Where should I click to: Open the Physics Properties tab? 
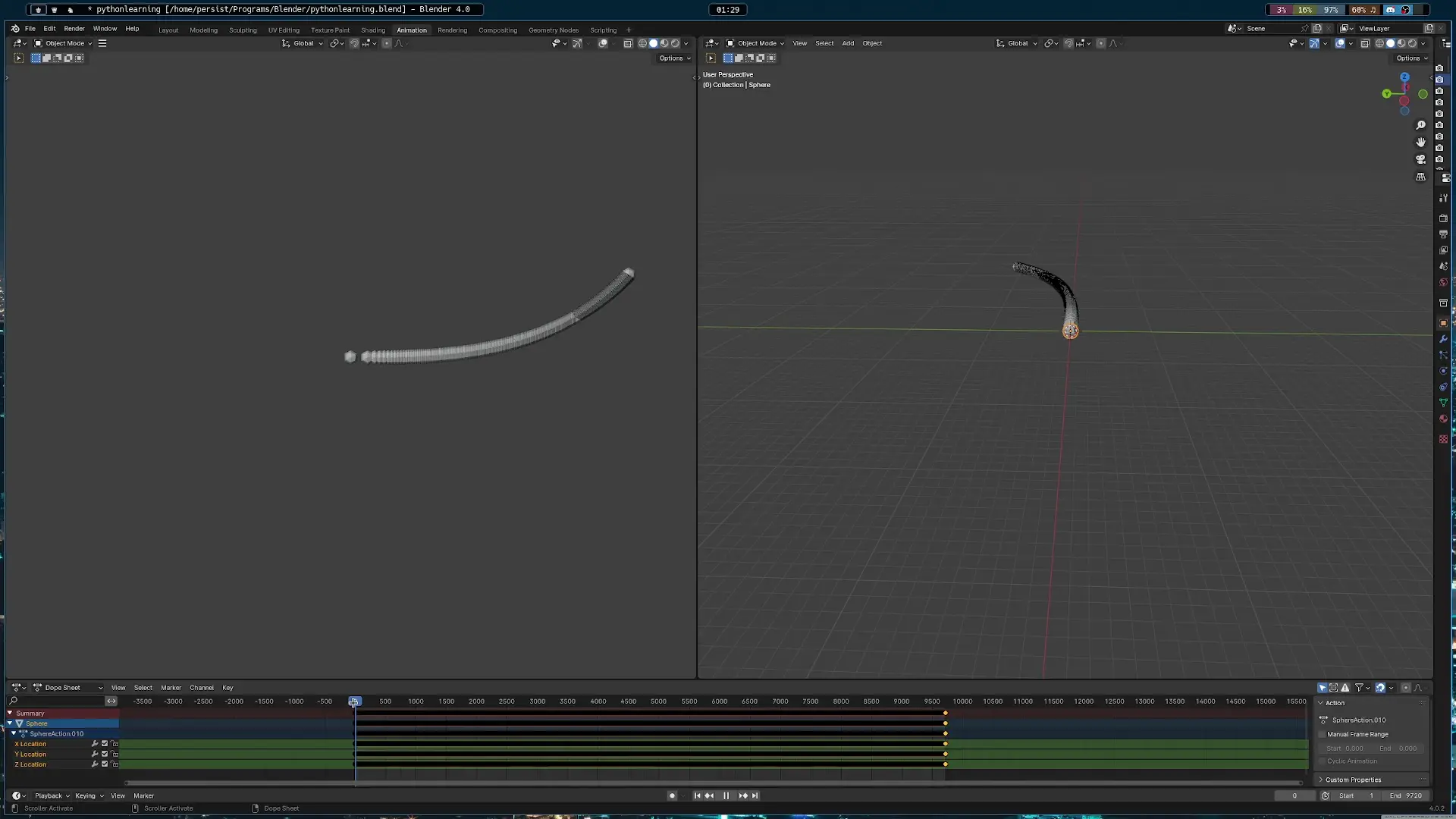click(x=1444, y=371)
